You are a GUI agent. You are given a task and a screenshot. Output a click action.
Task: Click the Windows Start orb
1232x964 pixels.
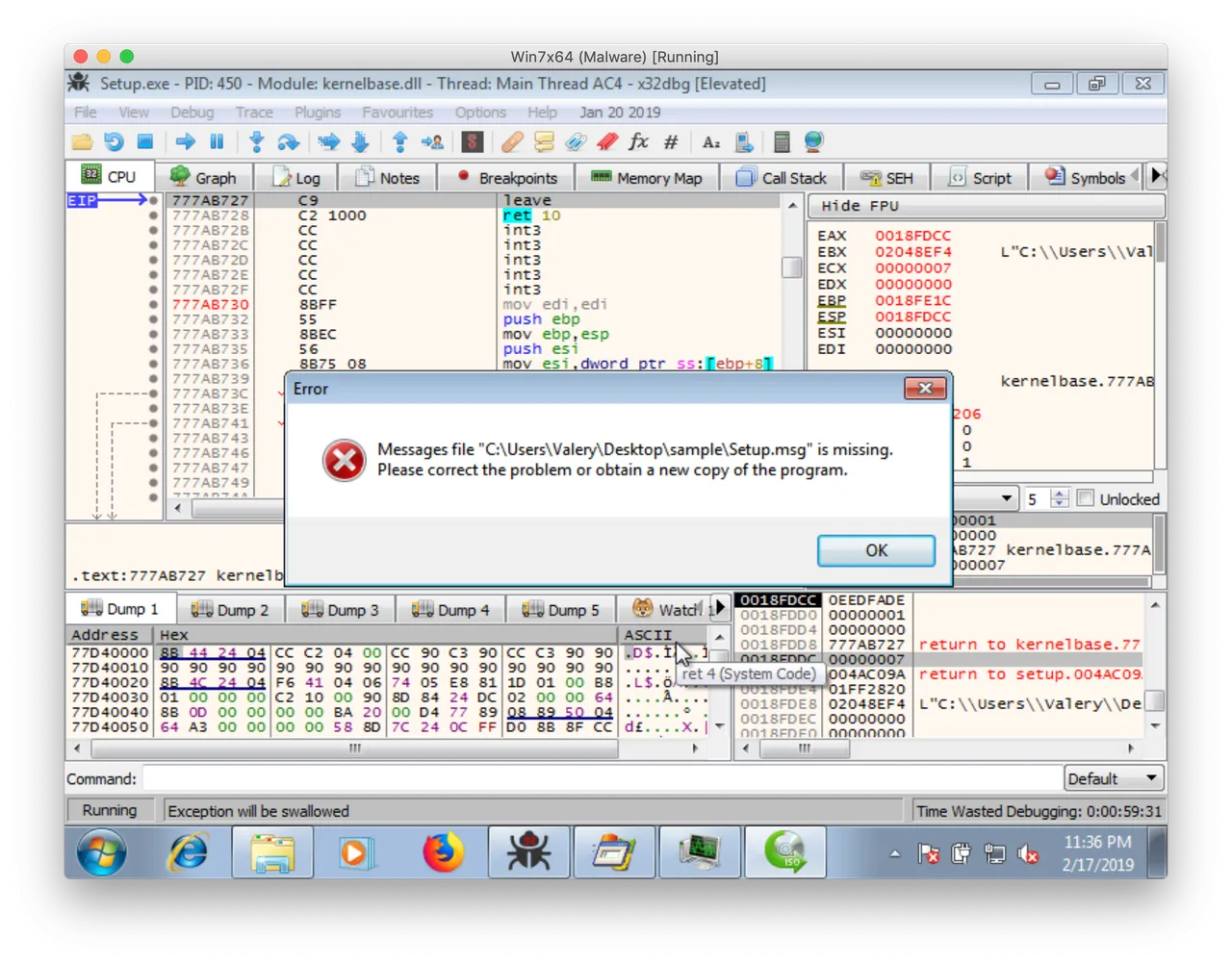tap(101, 852)
